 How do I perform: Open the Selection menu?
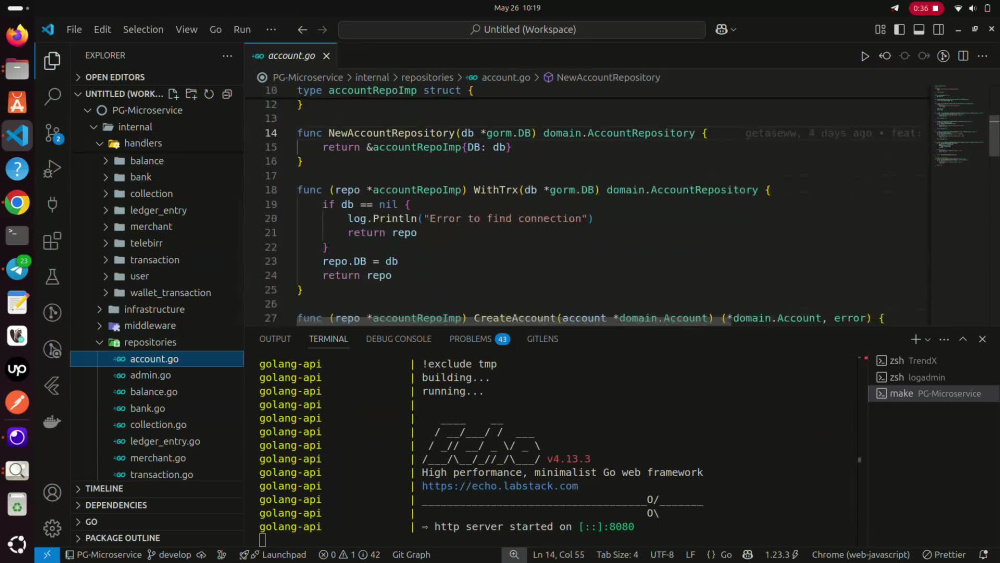point(143,29)
